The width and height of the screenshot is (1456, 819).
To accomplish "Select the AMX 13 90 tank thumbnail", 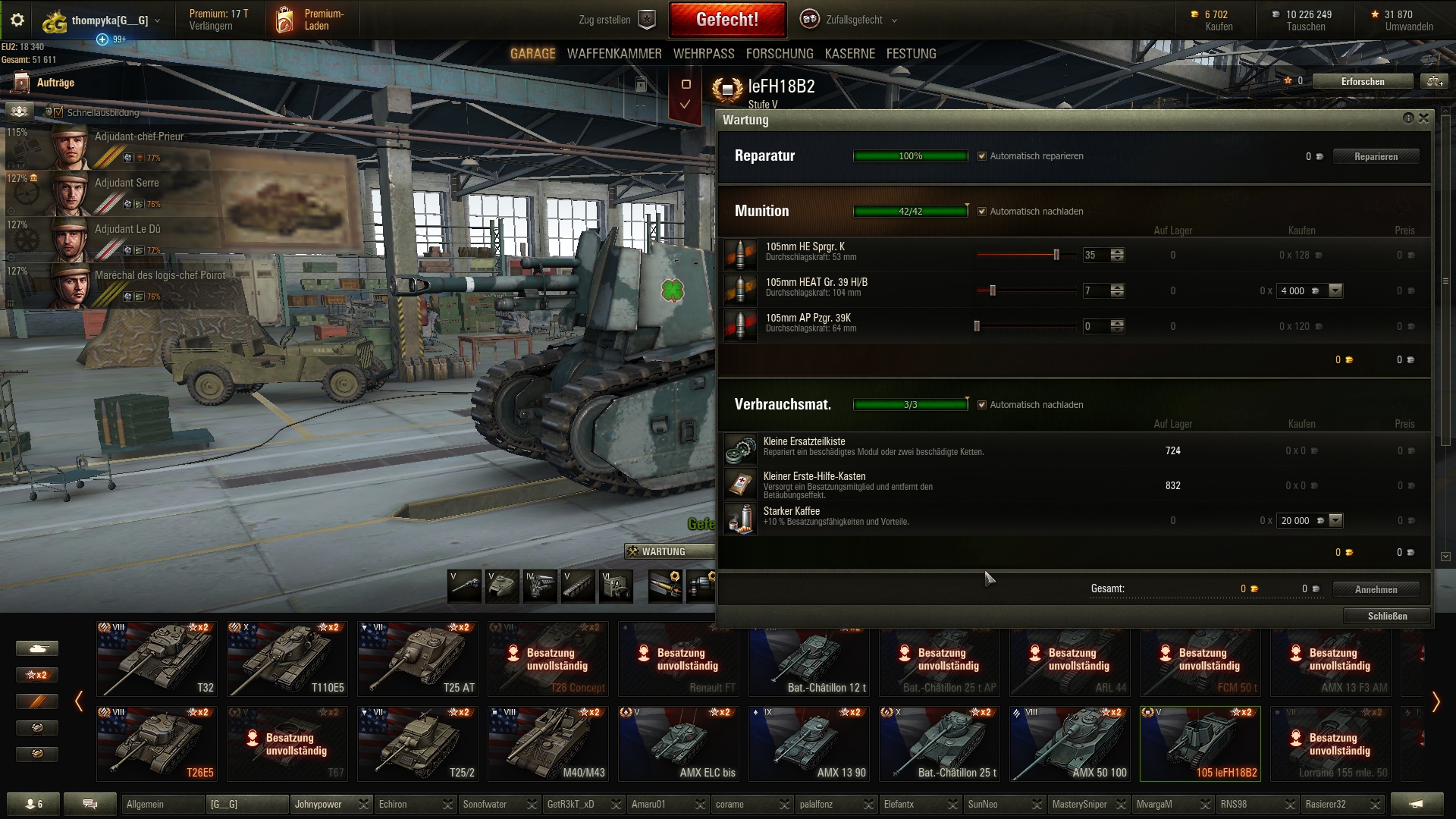I will tap(809, 743).
